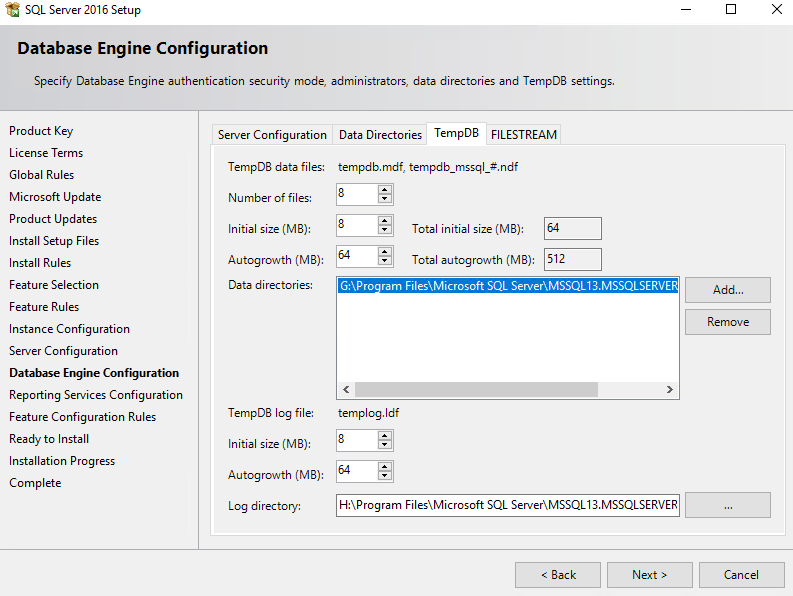Screen dimensions: 793x596
Task: Click the log Initial size input field
Action: coord(357,440)
